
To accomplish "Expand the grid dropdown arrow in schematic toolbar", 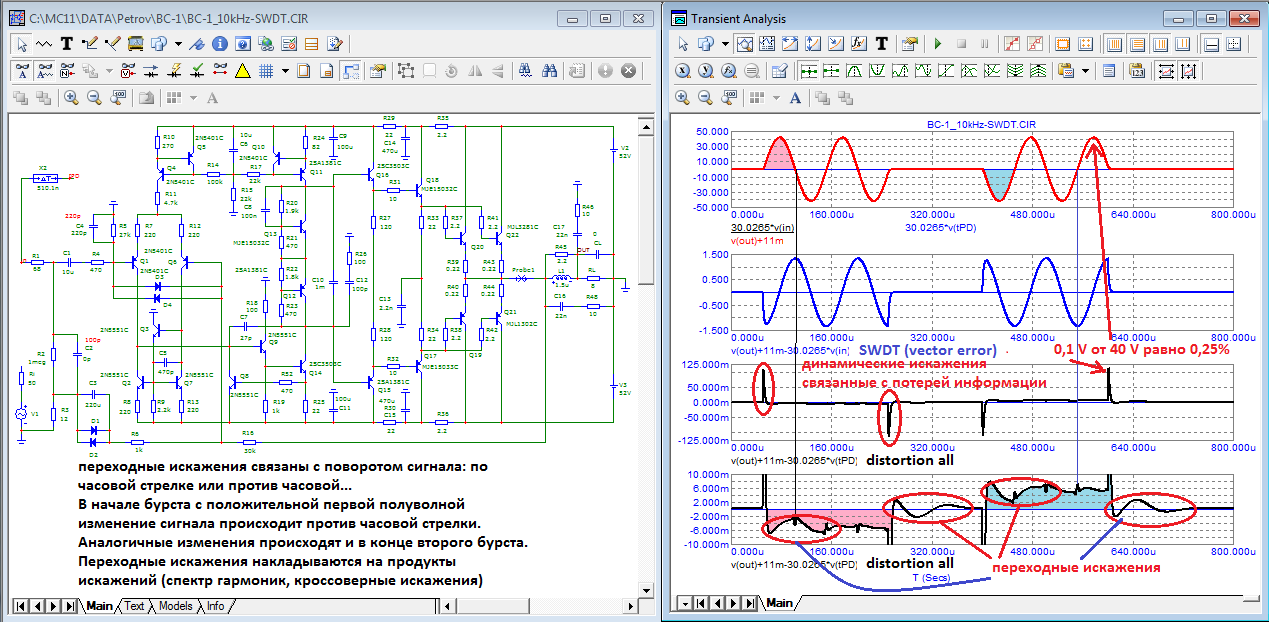I will [x=285, y=71].
